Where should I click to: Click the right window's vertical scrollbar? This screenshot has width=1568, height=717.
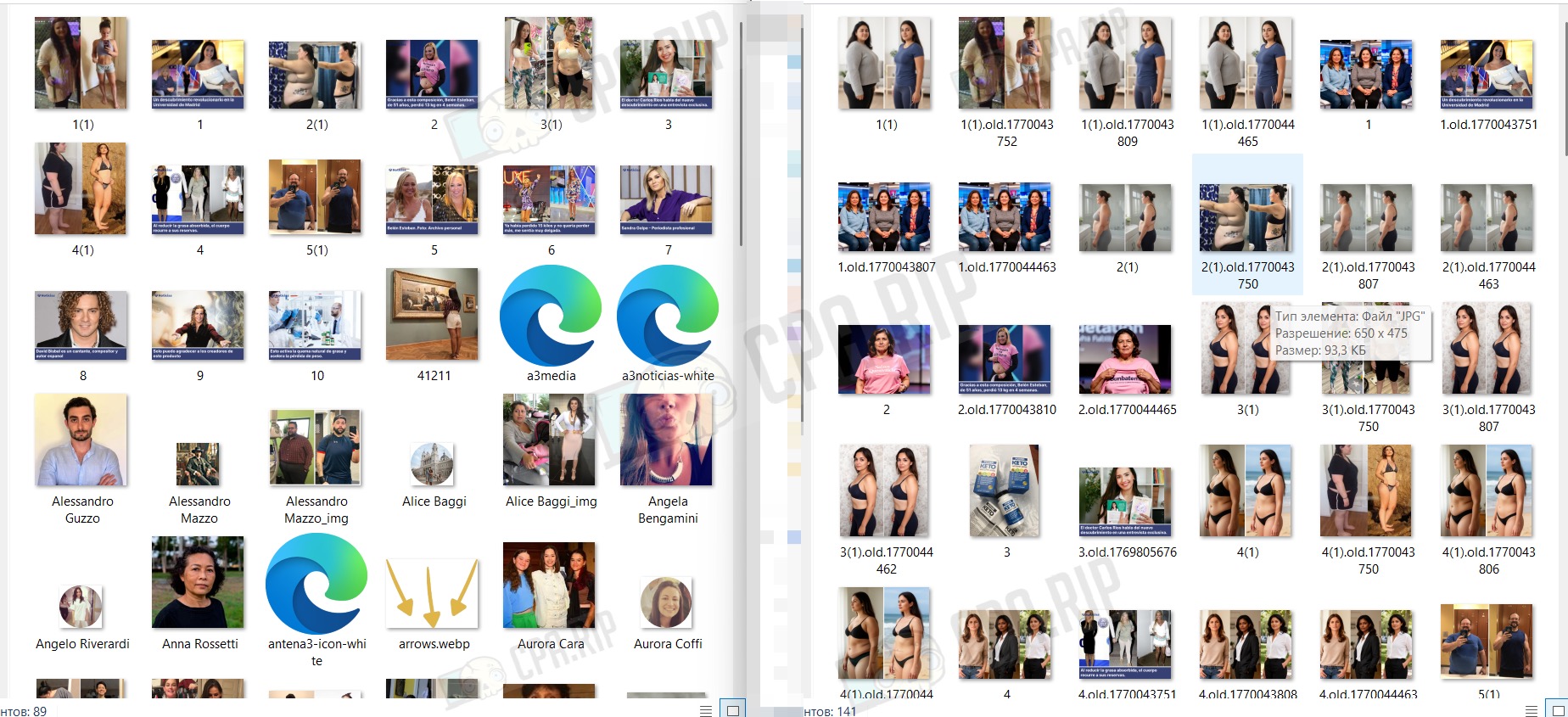click(x=1565, y=85)
